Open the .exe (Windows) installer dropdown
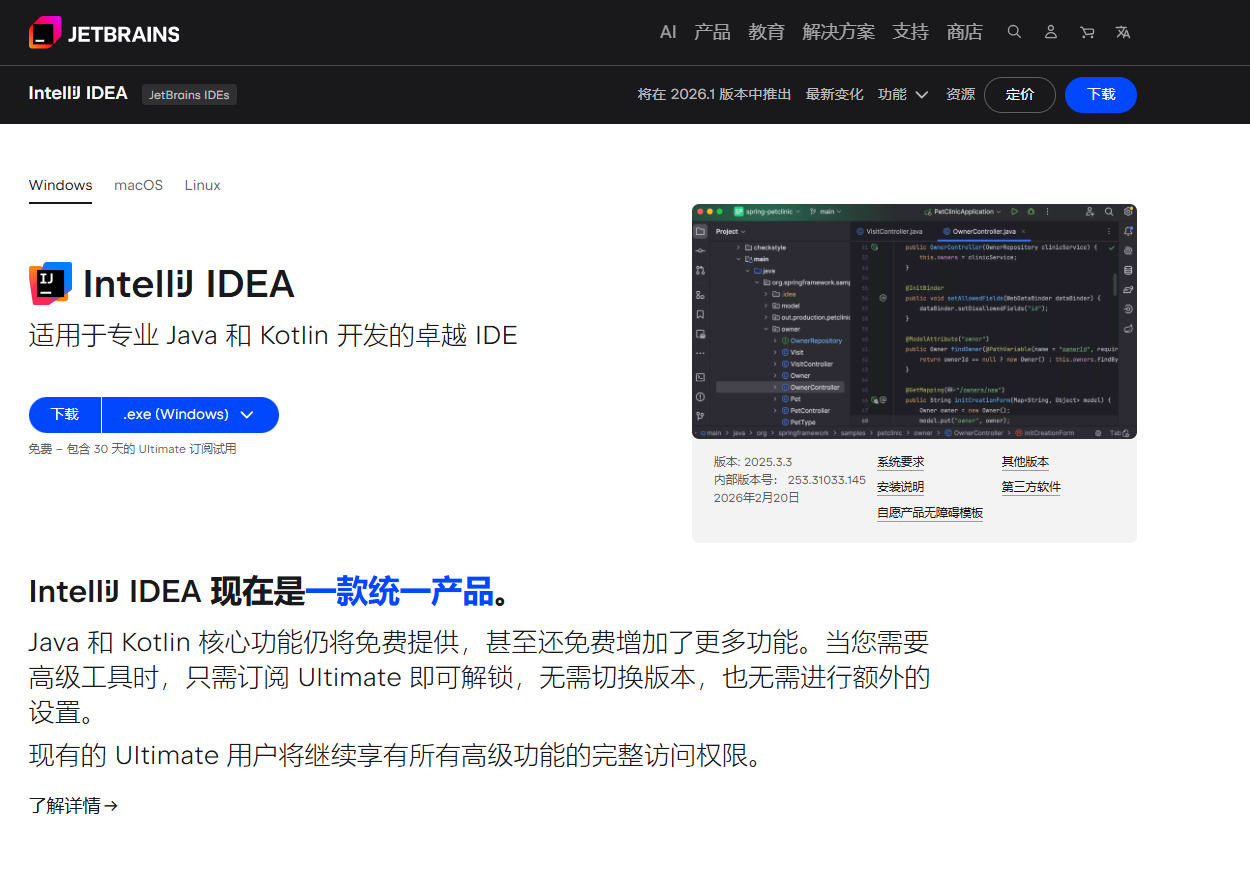1250x871 pixels. coord(190,414)
